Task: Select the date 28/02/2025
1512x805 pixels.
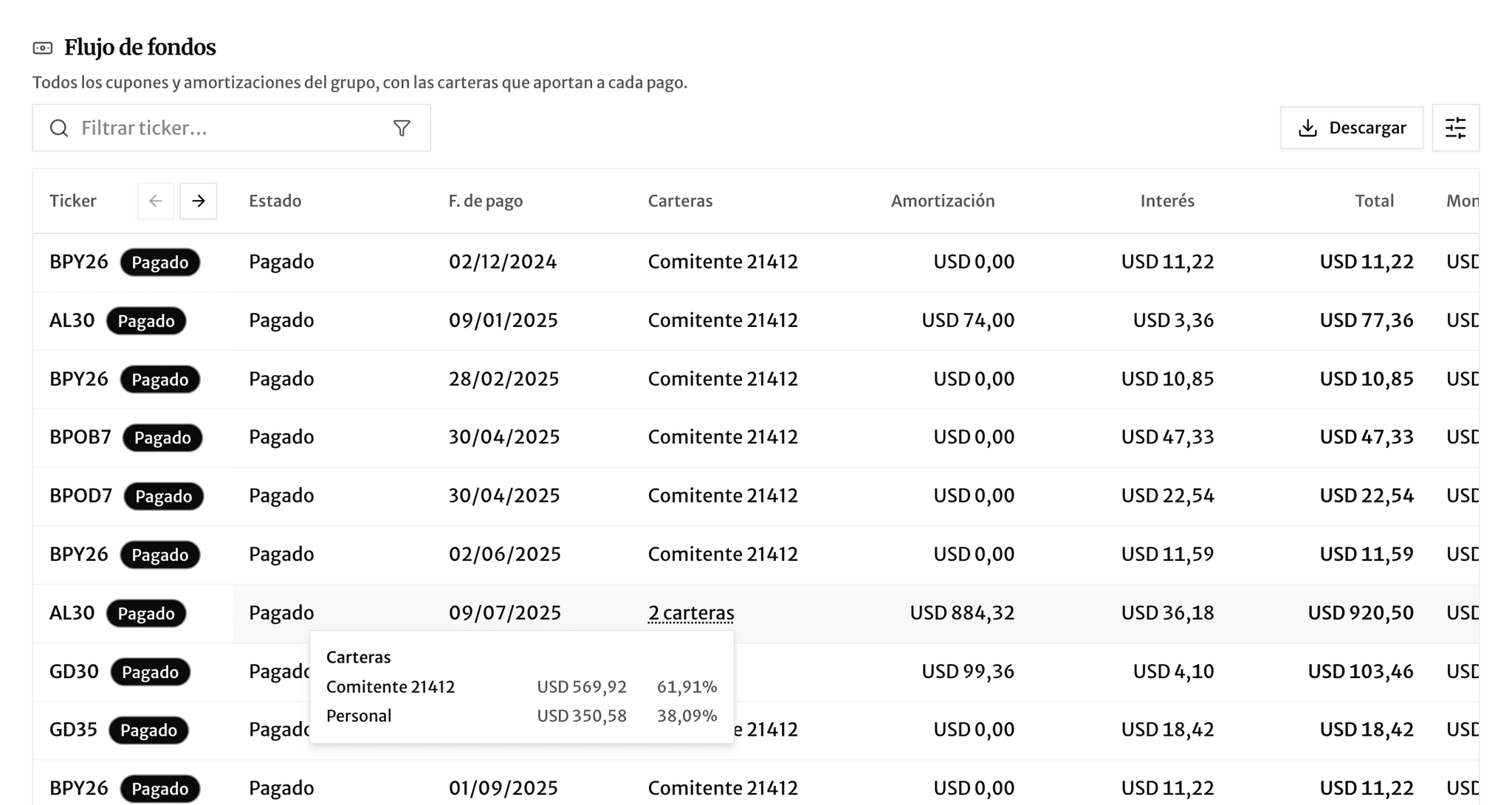Action: tap(504, 379)
